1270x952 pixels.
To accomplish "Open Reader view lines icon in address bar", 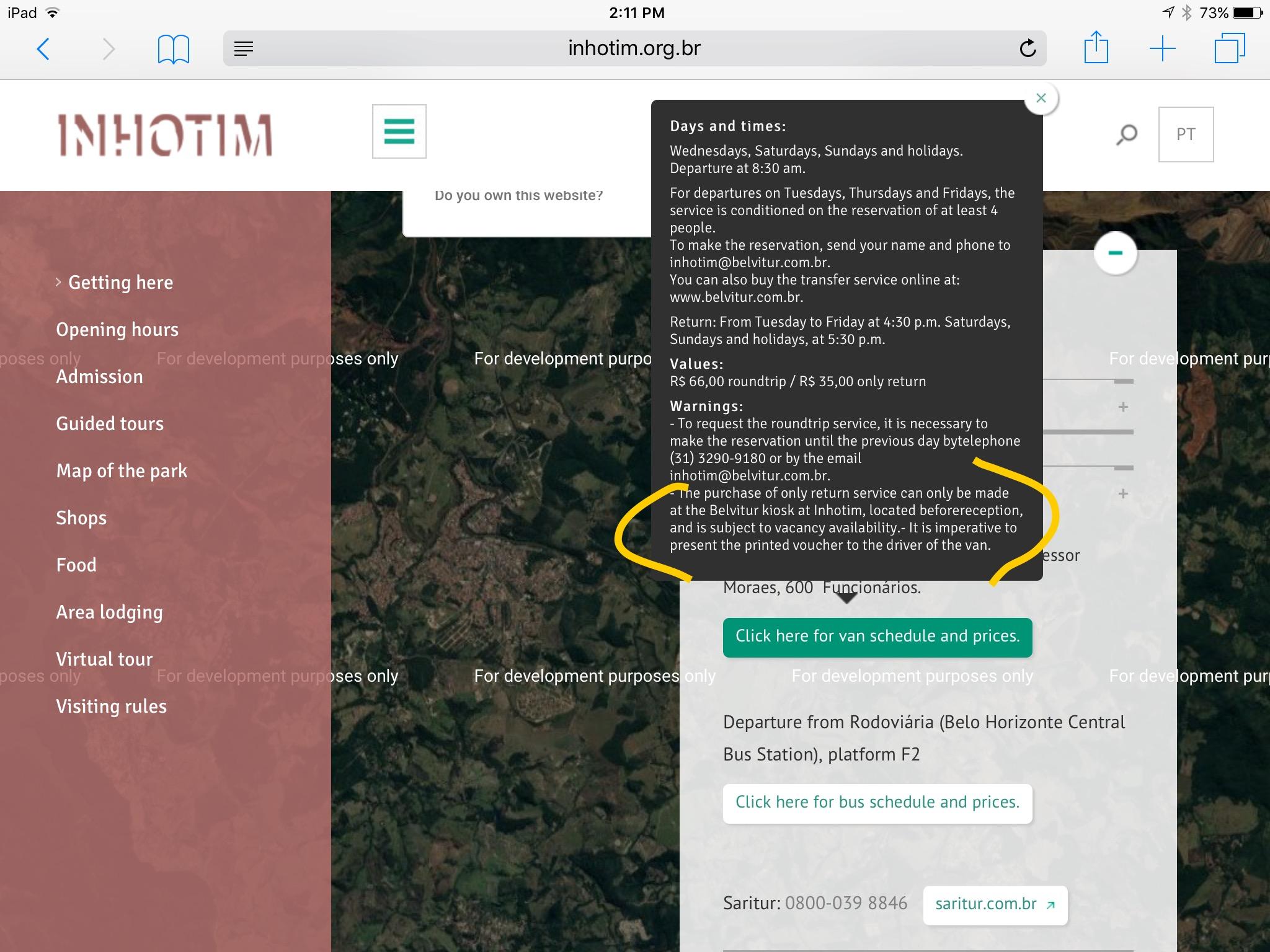I will pyautogui.click(x=244, y=48).
